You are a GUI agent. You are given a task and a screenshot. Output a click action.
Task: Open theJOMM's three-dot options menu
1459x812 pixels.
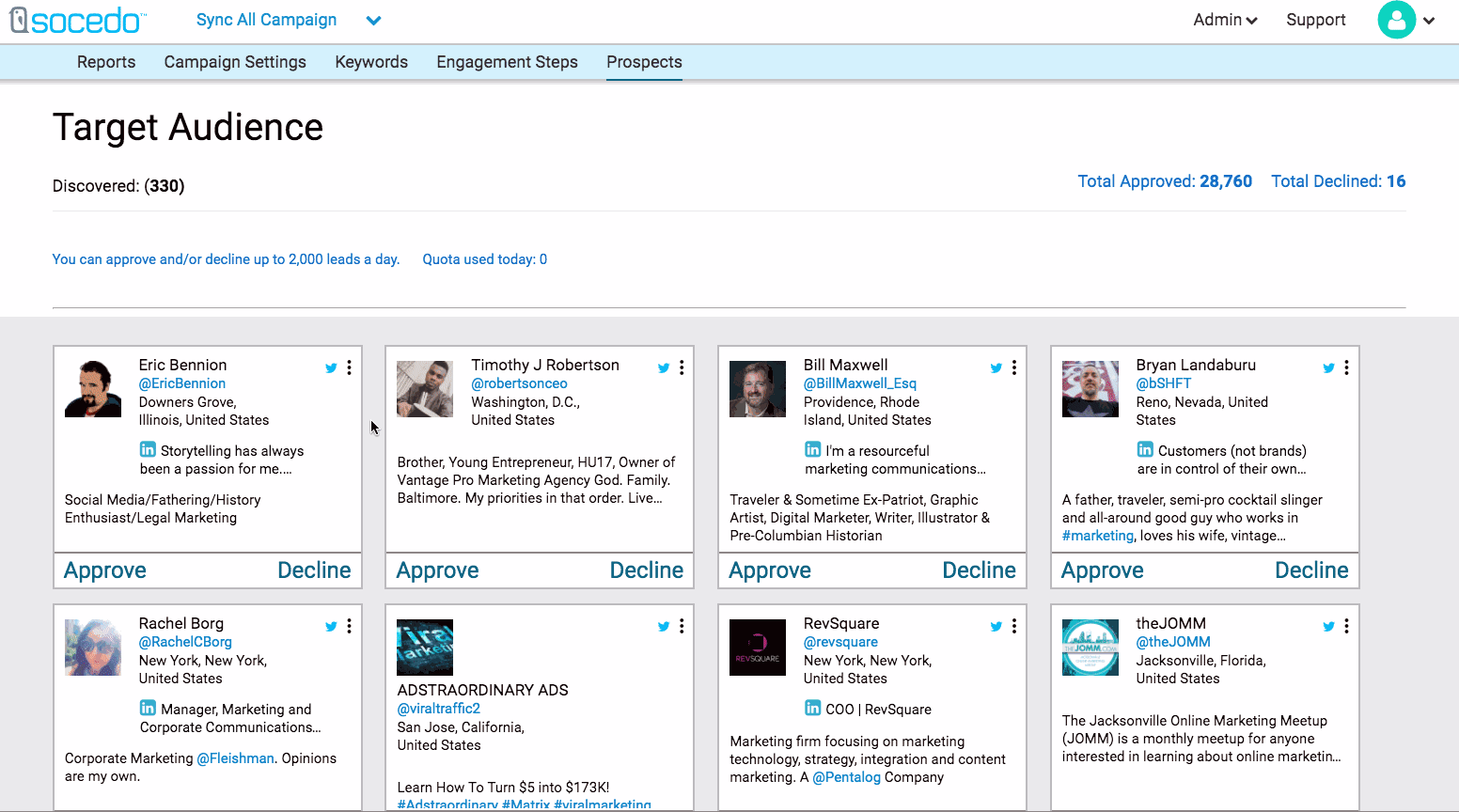pos(1347,626)
